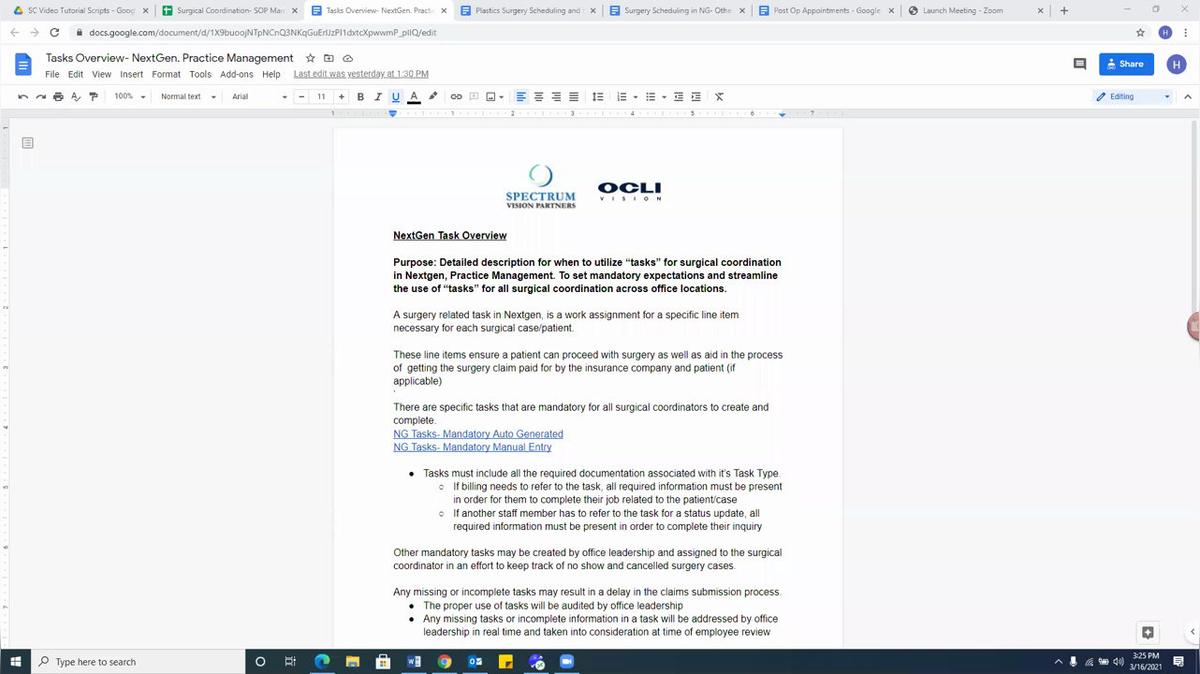This screenshot has height=674, width=1200.
Task: Click the Share button
Action: [x=1124, y=63]
